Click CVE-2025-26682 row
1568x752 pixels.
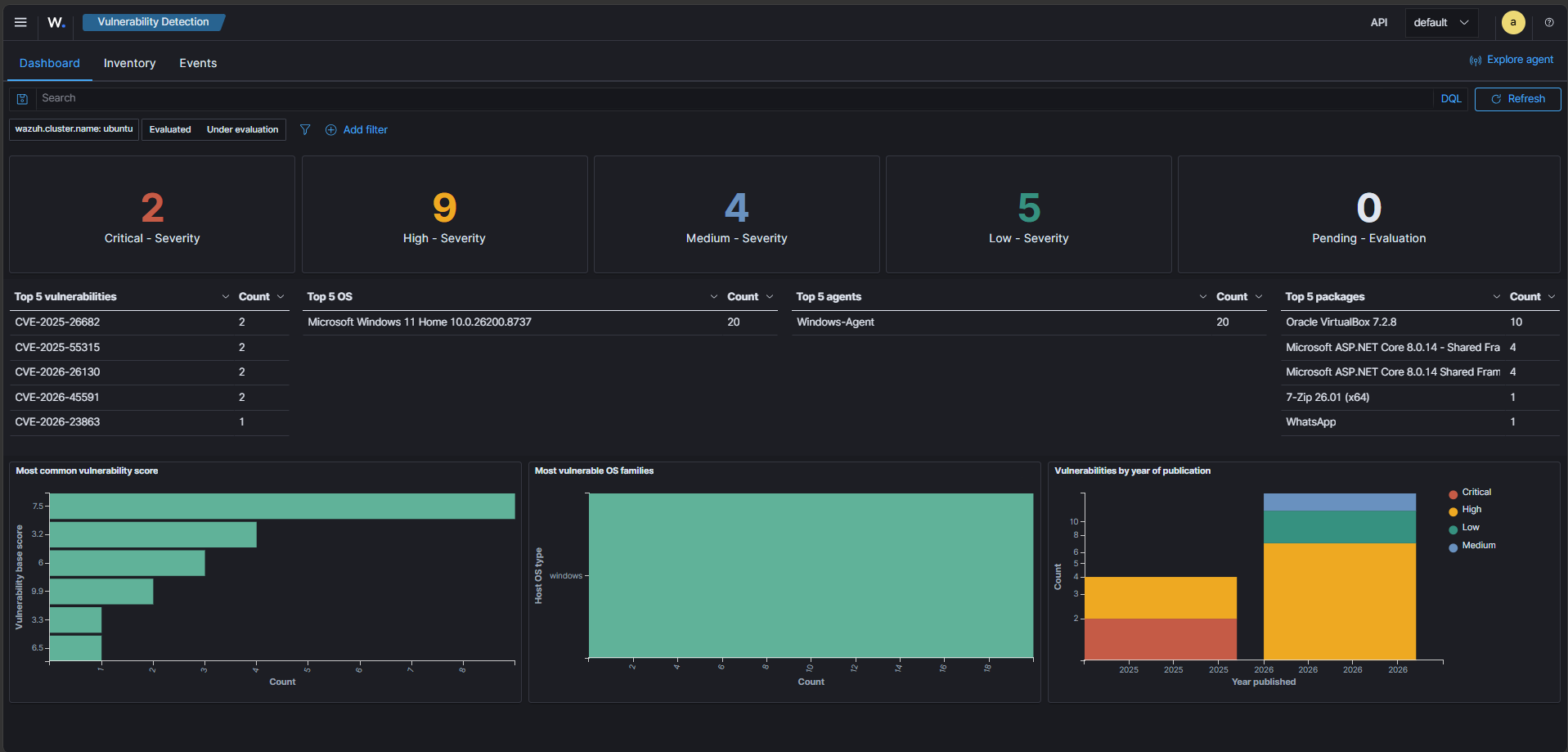point(150,322)
